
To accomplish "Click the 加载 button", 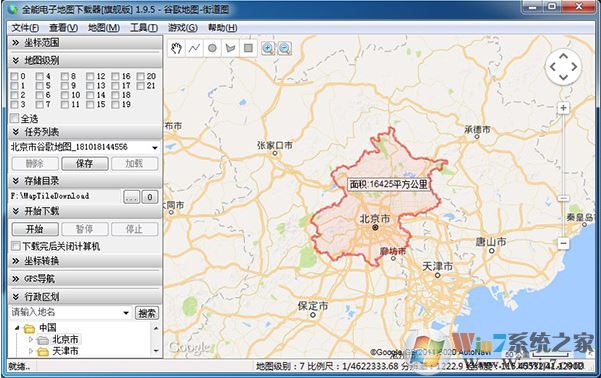I will (x=135, y=164).
